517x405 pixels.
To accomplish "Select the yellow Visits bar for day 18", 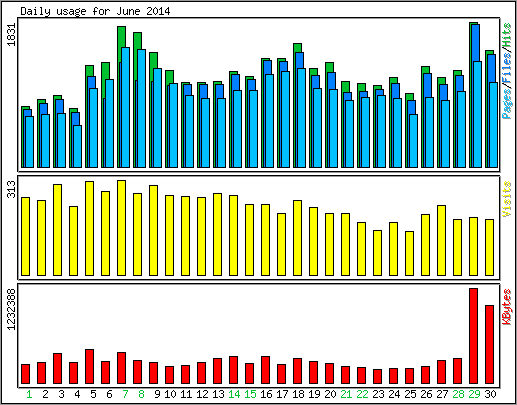I will [x=297, y=238].
